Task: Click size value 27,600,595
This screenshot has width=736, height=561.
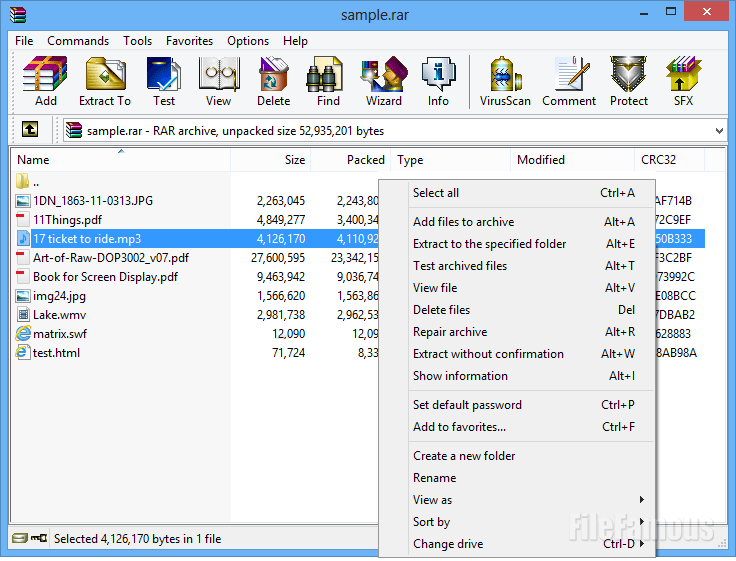Action: pos(278,258)
